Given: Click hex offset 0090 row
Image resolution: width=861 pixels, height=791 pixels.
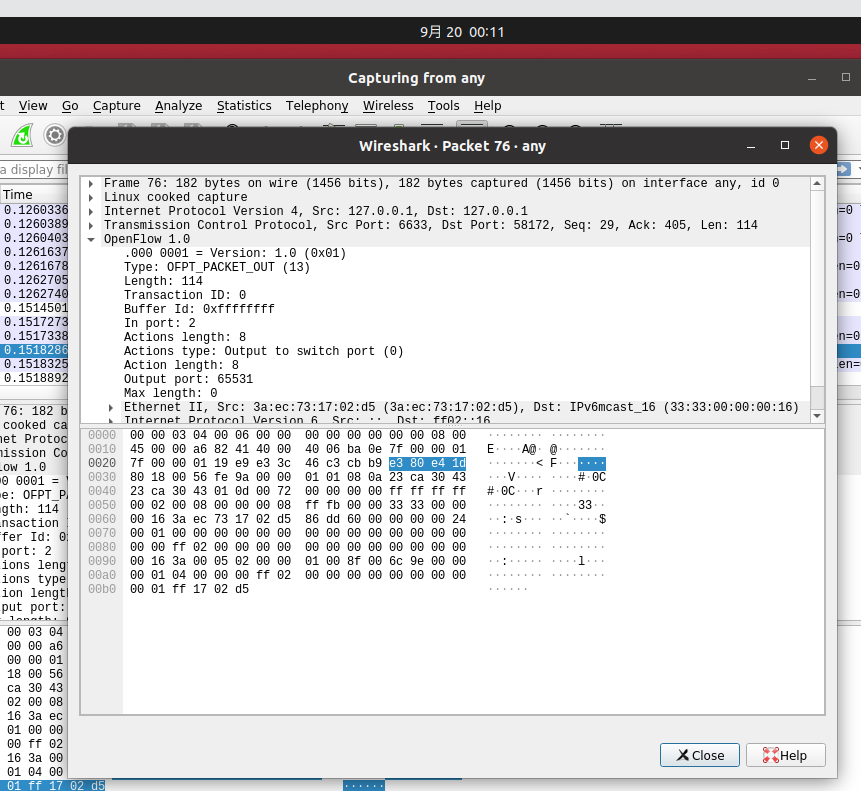Looking at the screenshot, I should tap(102, 561).
